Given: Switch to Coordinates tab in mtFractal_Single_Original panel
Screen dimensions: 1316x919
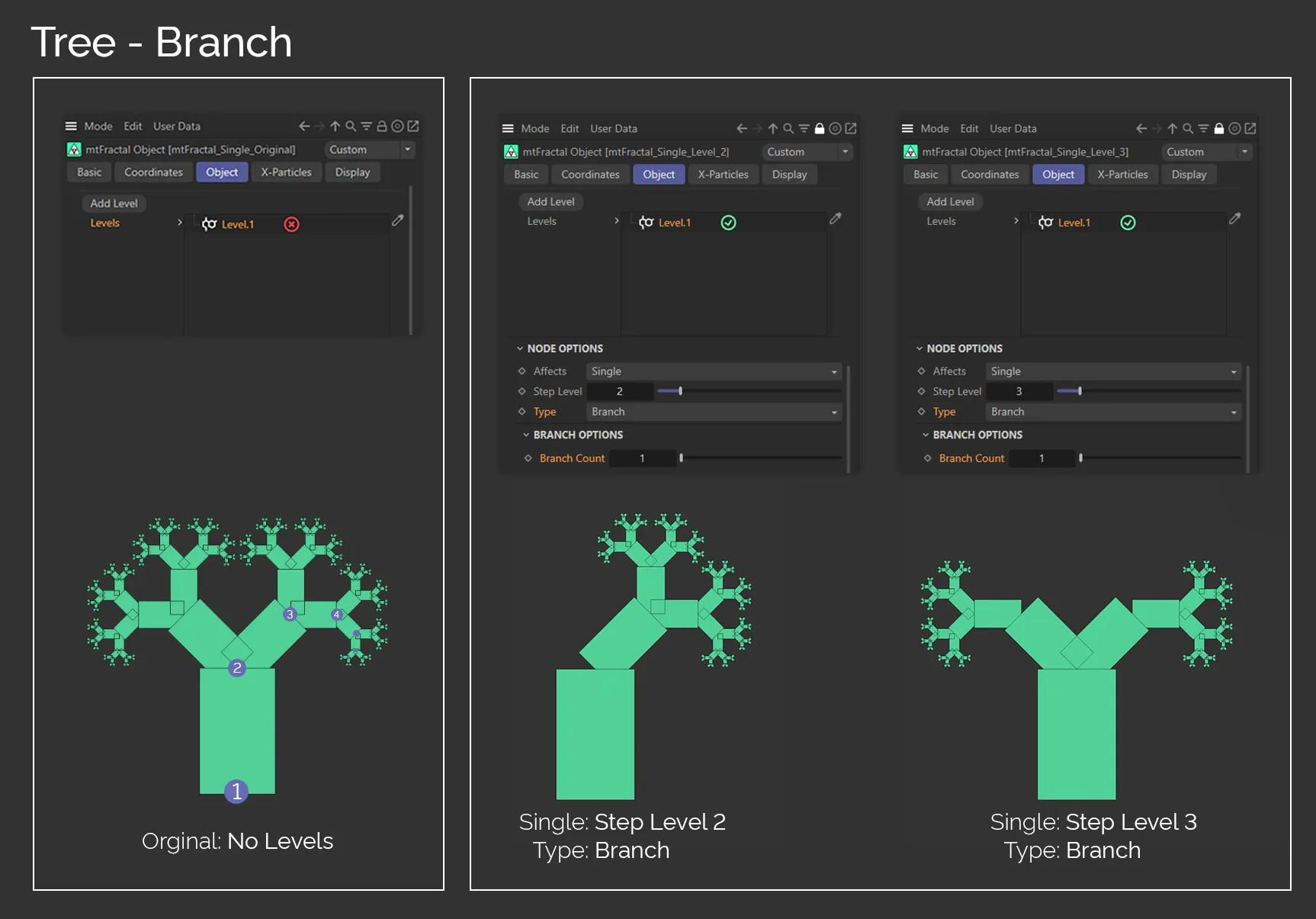Looking at the screenshot, I should click(x=153, y=172).
